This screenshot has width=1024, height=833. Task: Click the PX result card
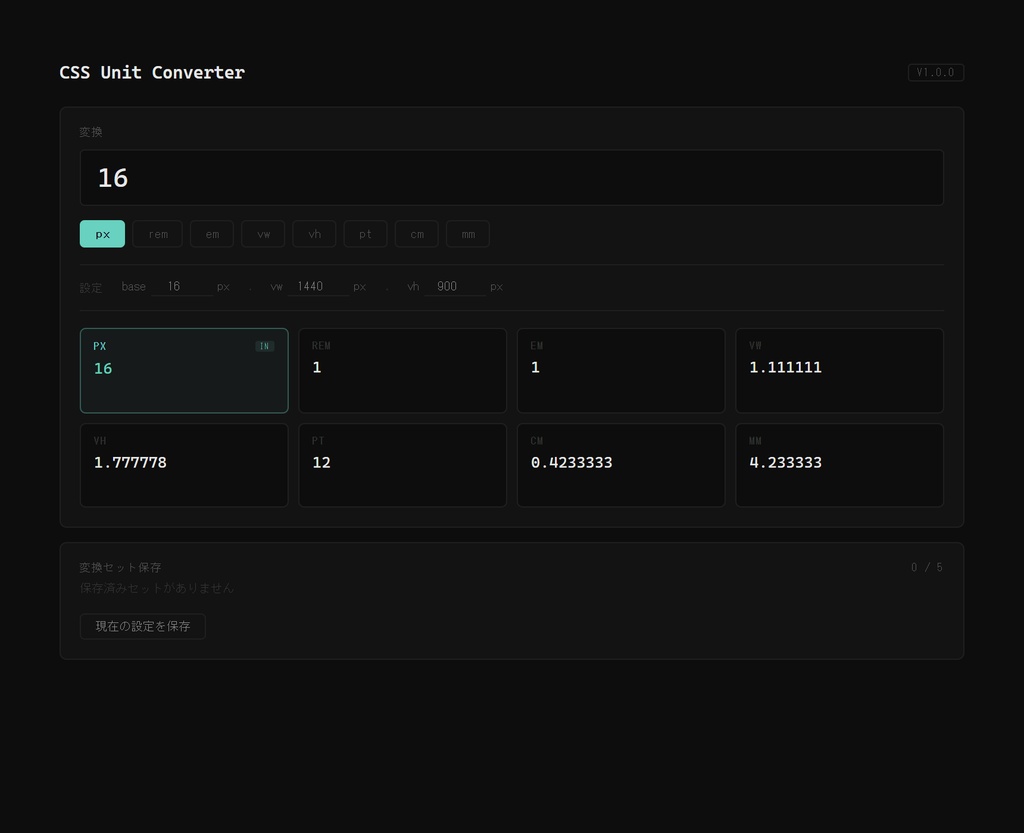(184, 370)
